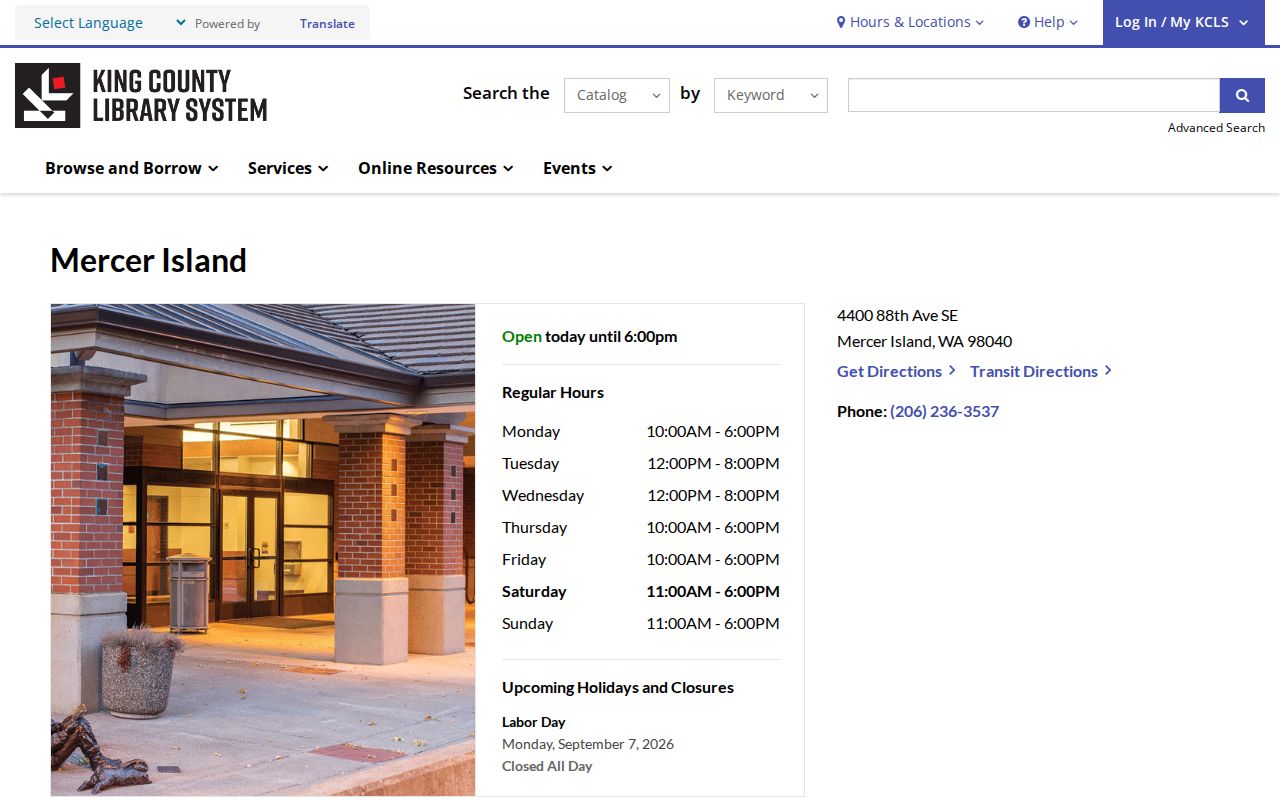Click the Get Directions link
The width and height of the screenshot is (1280, 800).
(896, 371)
